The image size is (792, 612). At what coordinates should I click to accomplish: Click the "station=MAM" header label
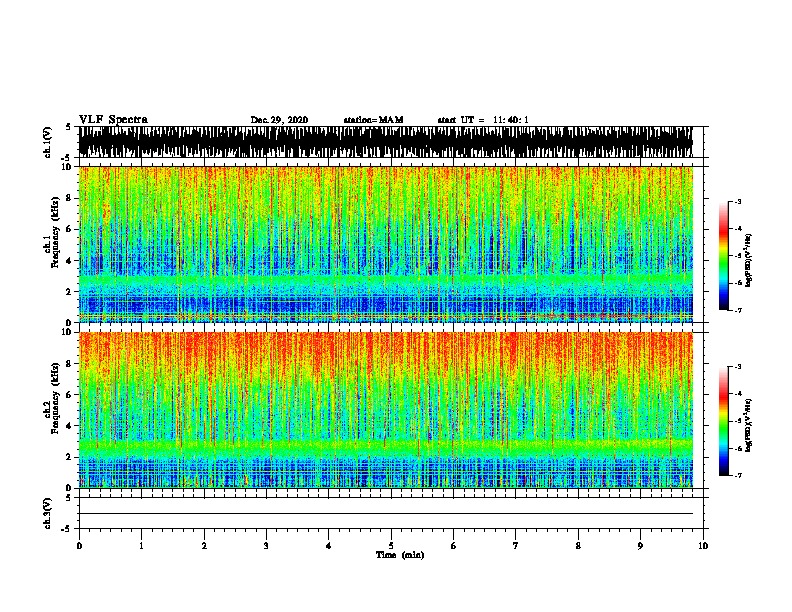[x=373, y=120]
